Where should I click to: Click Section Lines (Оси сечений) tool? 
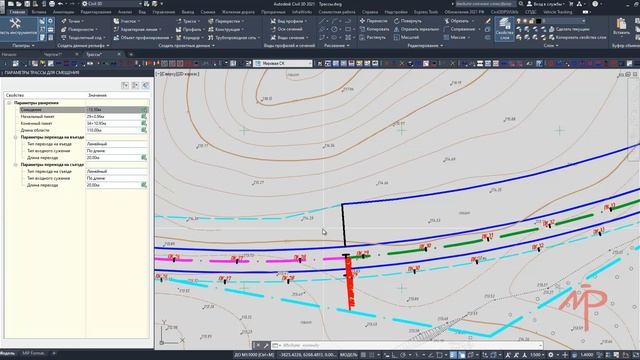coord(287,29)
